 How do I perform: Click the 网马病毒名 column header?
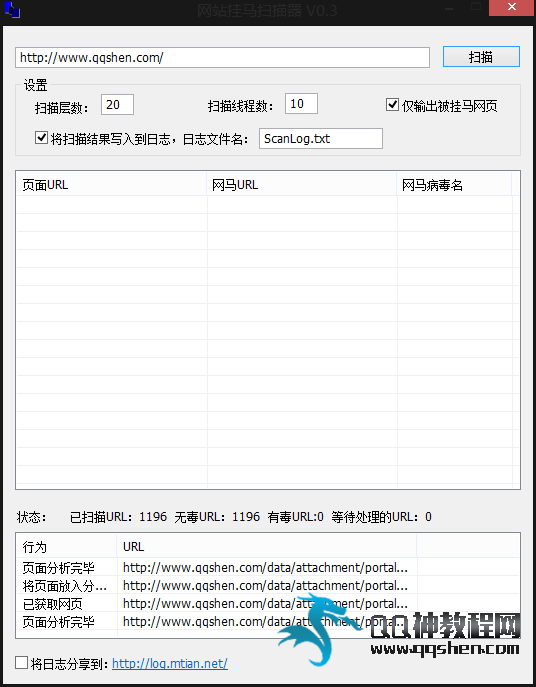point(454,185)
